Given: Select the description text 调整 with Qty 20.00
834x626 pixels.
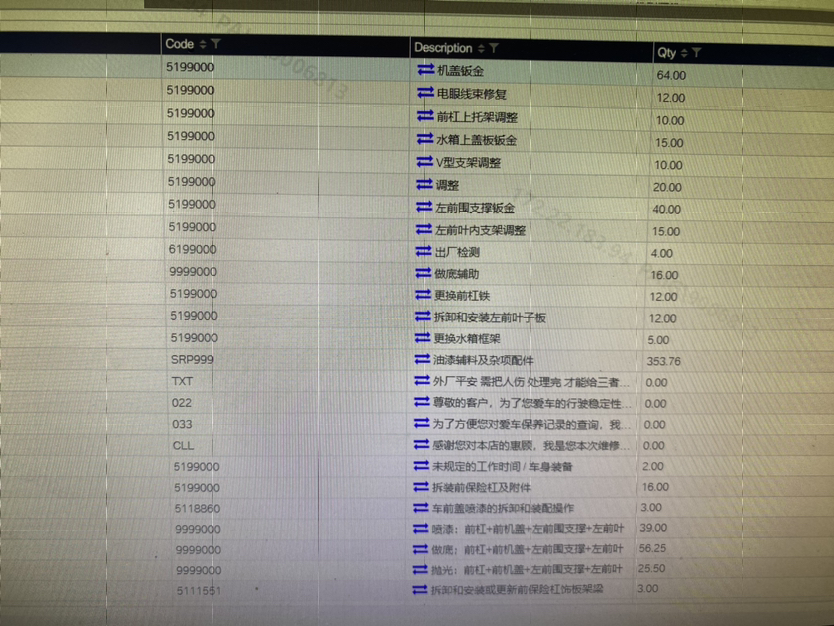Looking at the screenshot, I should pos(447,185).
